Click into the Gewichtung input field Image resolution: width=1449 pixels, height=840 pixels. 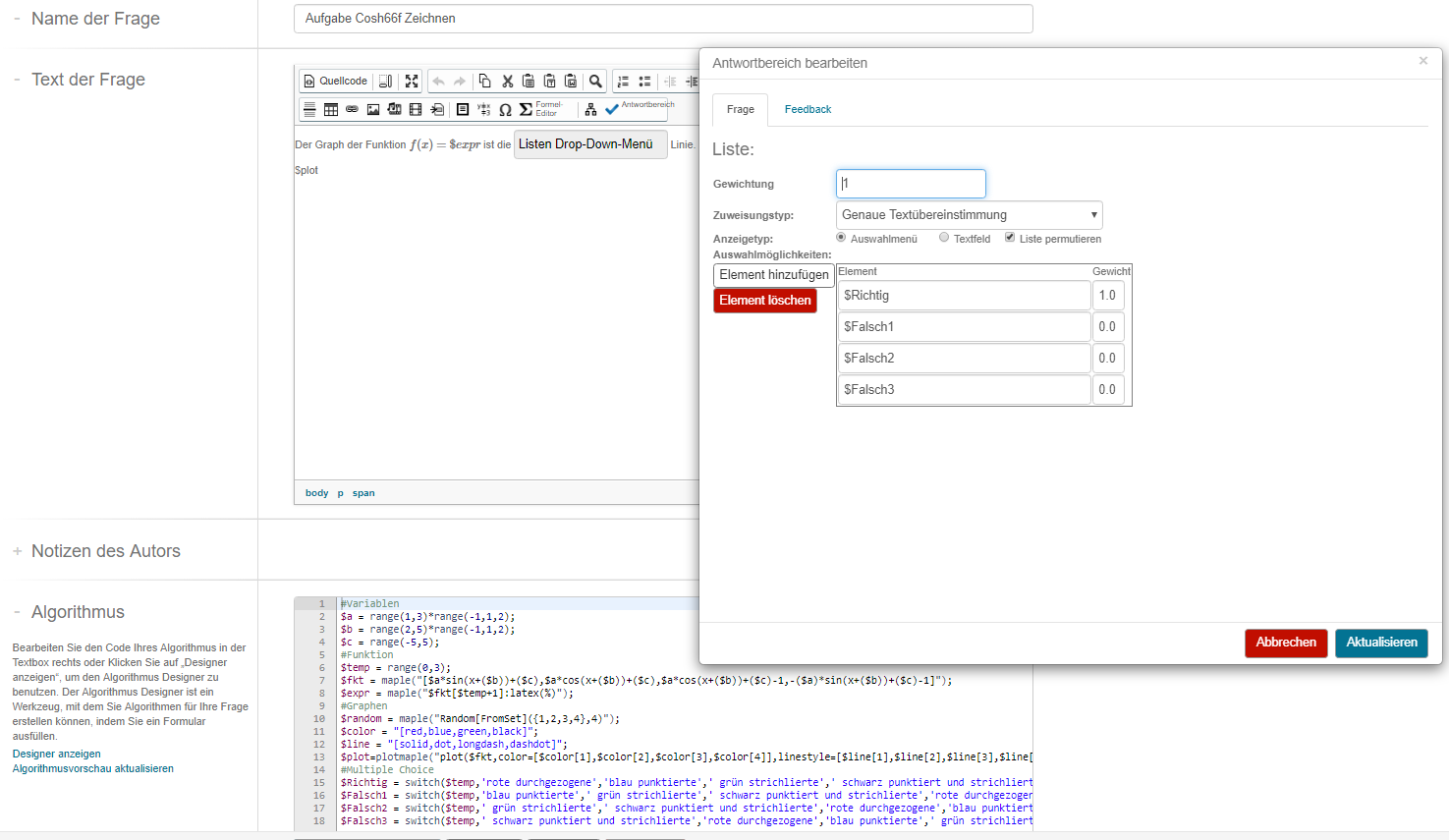pyautogui.click(x=911, y=184)
